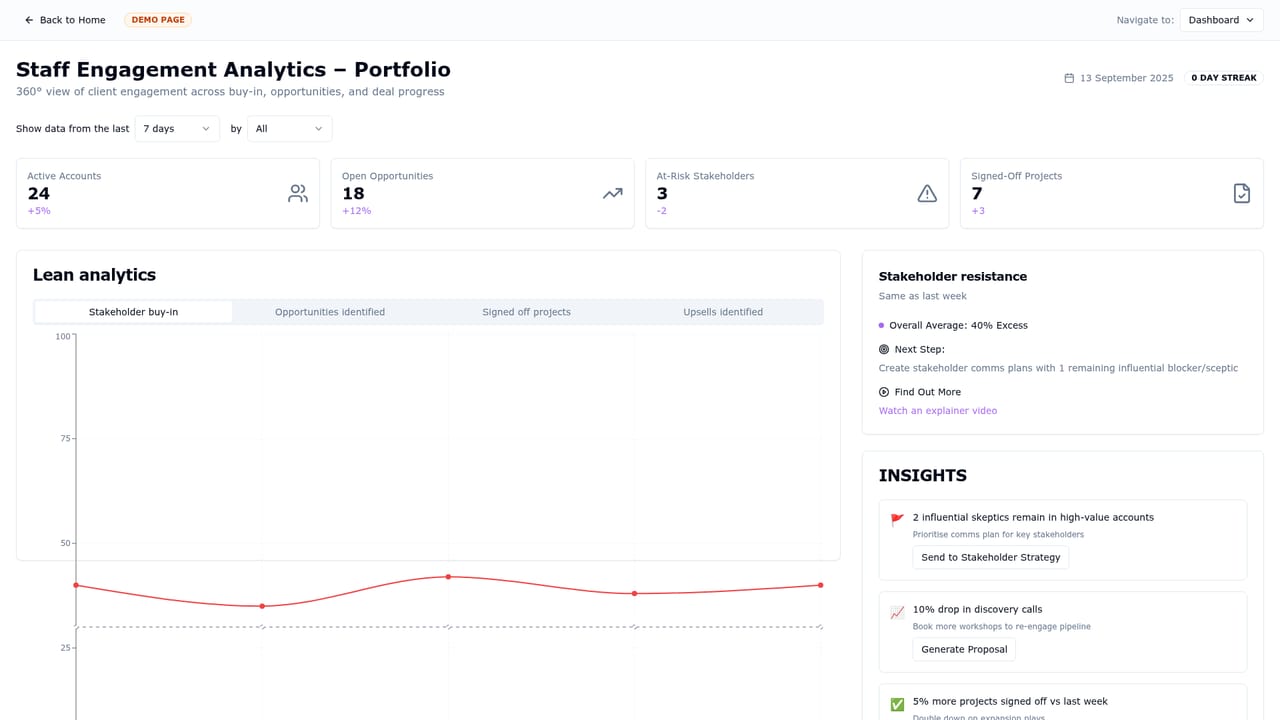Click the red flag icon on skeptics insight
Viewport: 1280px width, 720px height.
(897, 520)
